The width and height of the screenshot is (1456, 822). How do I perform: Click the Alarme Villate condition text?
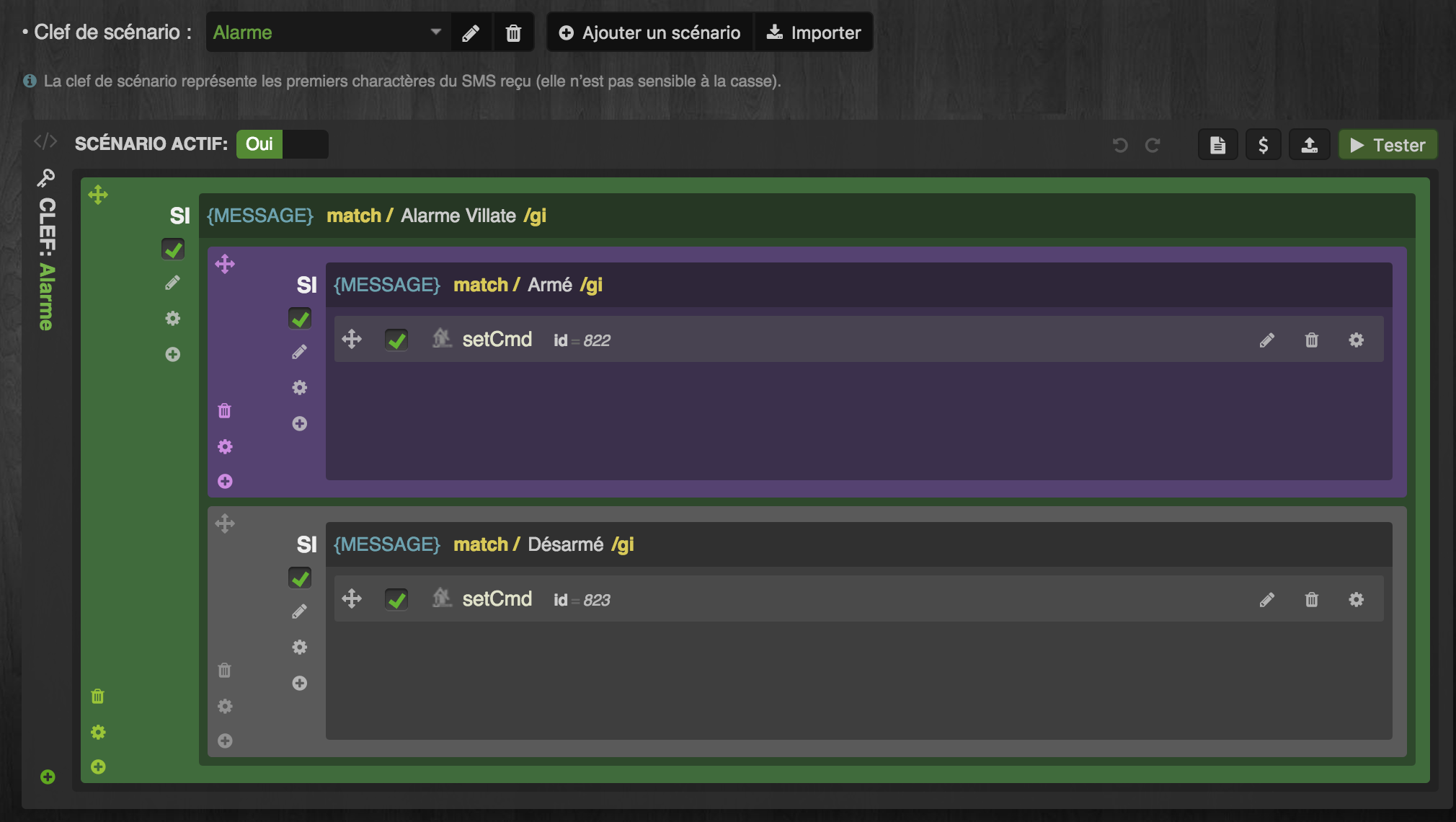pos(376,216)
